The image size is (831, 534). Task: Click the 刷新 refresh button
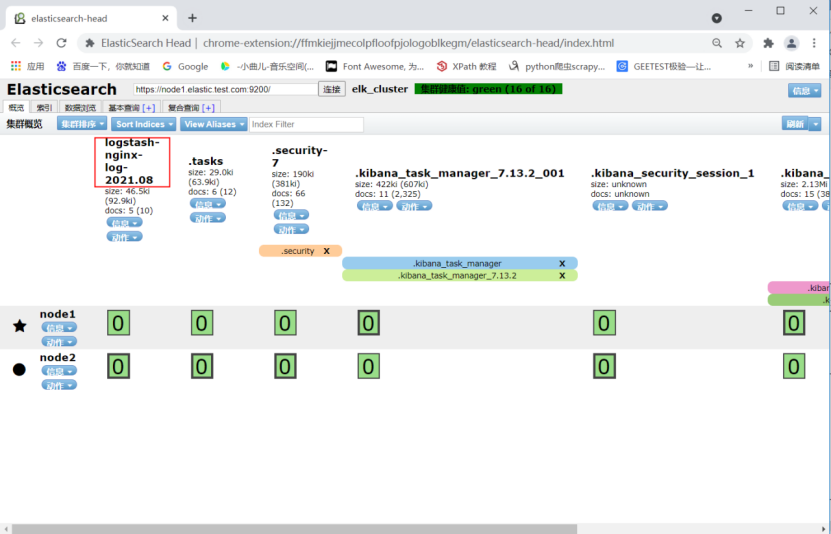pyautogui.click(x=795, y=123)
